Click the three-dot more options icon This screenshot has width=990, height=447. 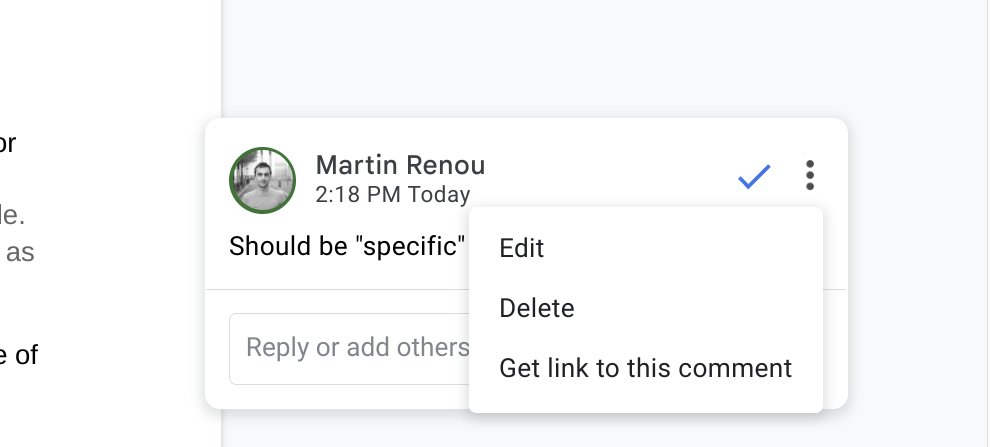pyautogui.click(x=810, y=176)
